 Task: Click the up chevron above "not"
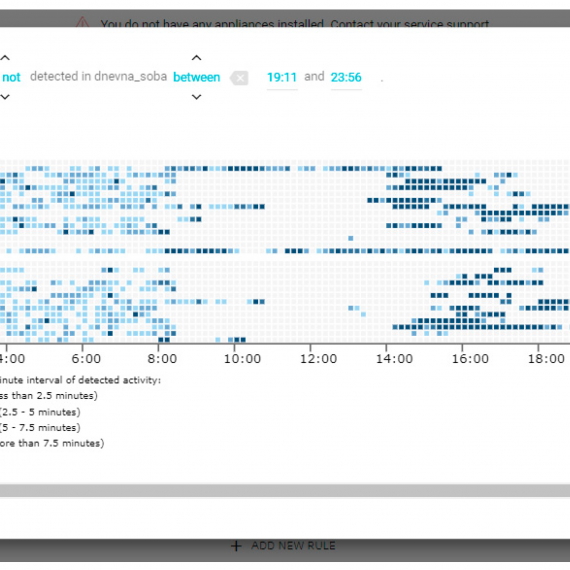5,58
